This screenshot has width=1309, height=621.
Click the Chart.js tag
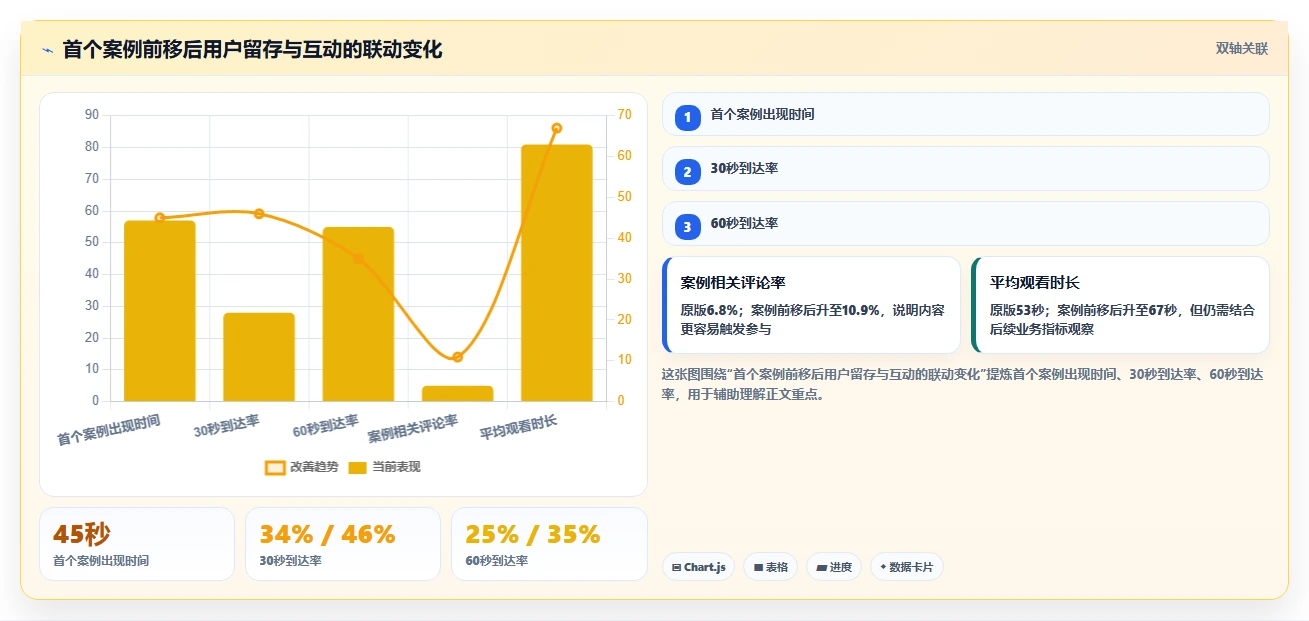click(698, 567)
